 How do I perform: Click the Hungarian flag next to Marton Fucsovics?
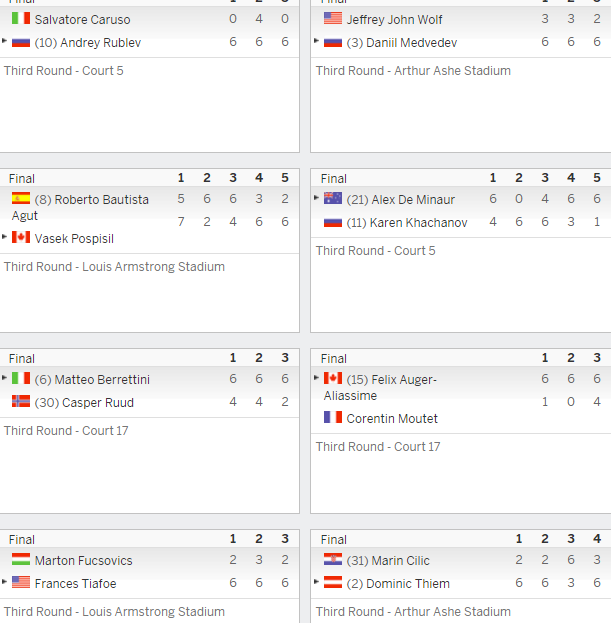(21, 559)
